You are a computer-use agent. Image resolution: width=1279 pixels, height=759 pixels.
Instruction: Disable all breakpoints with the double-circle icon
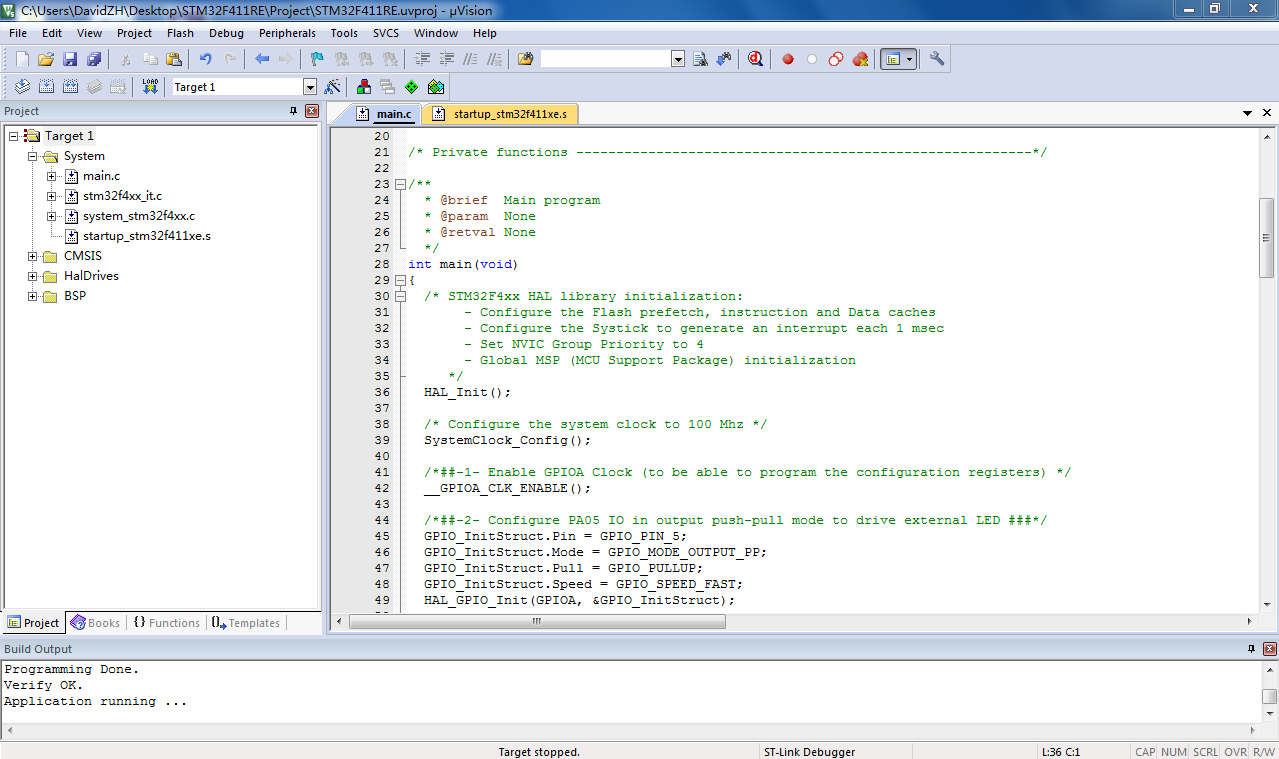pyautogui.click(x=836, y=59)
